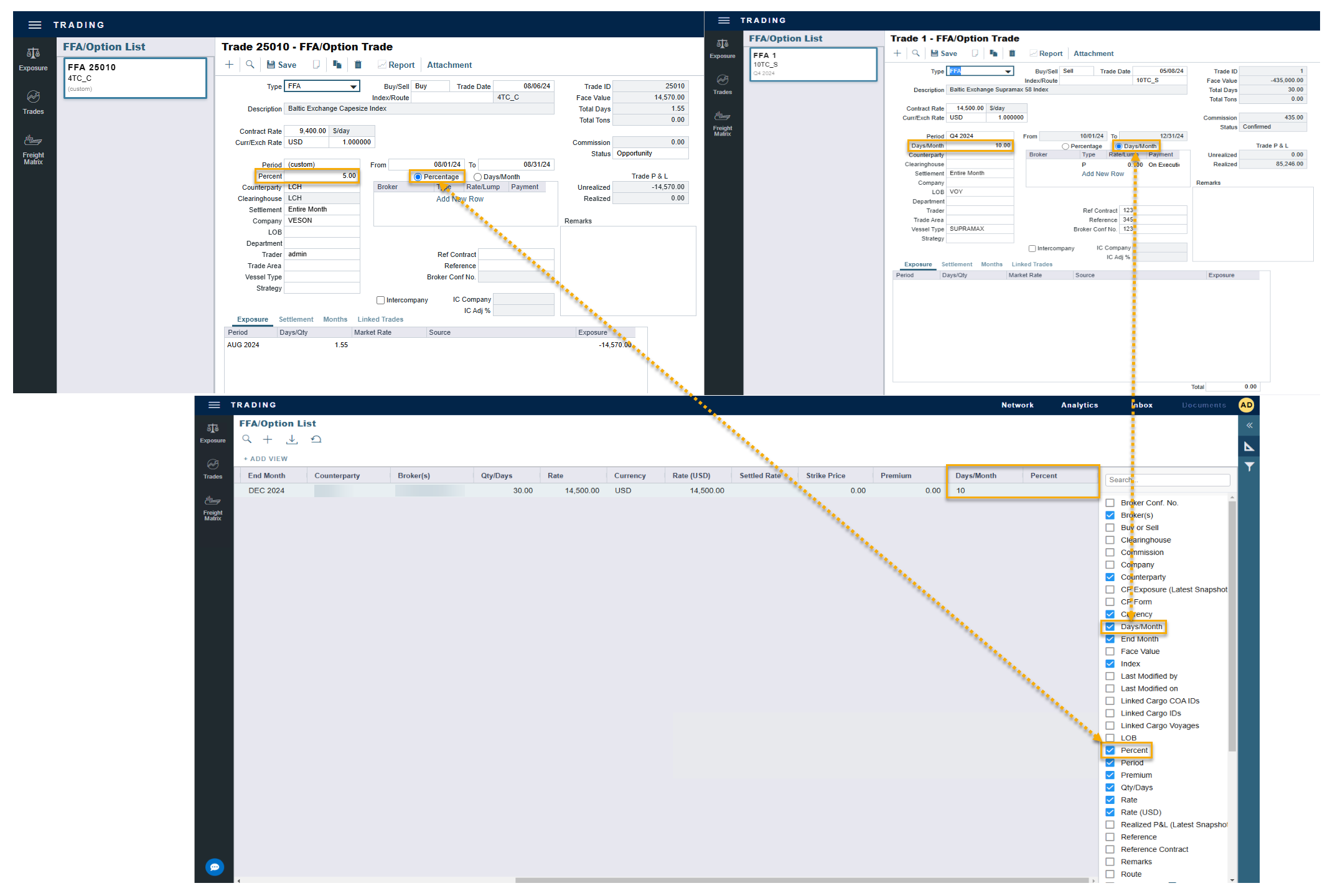Click the columns panel icon above the filter icon
This screenshot has height=896, width=1335.
tap(1248, 446)
